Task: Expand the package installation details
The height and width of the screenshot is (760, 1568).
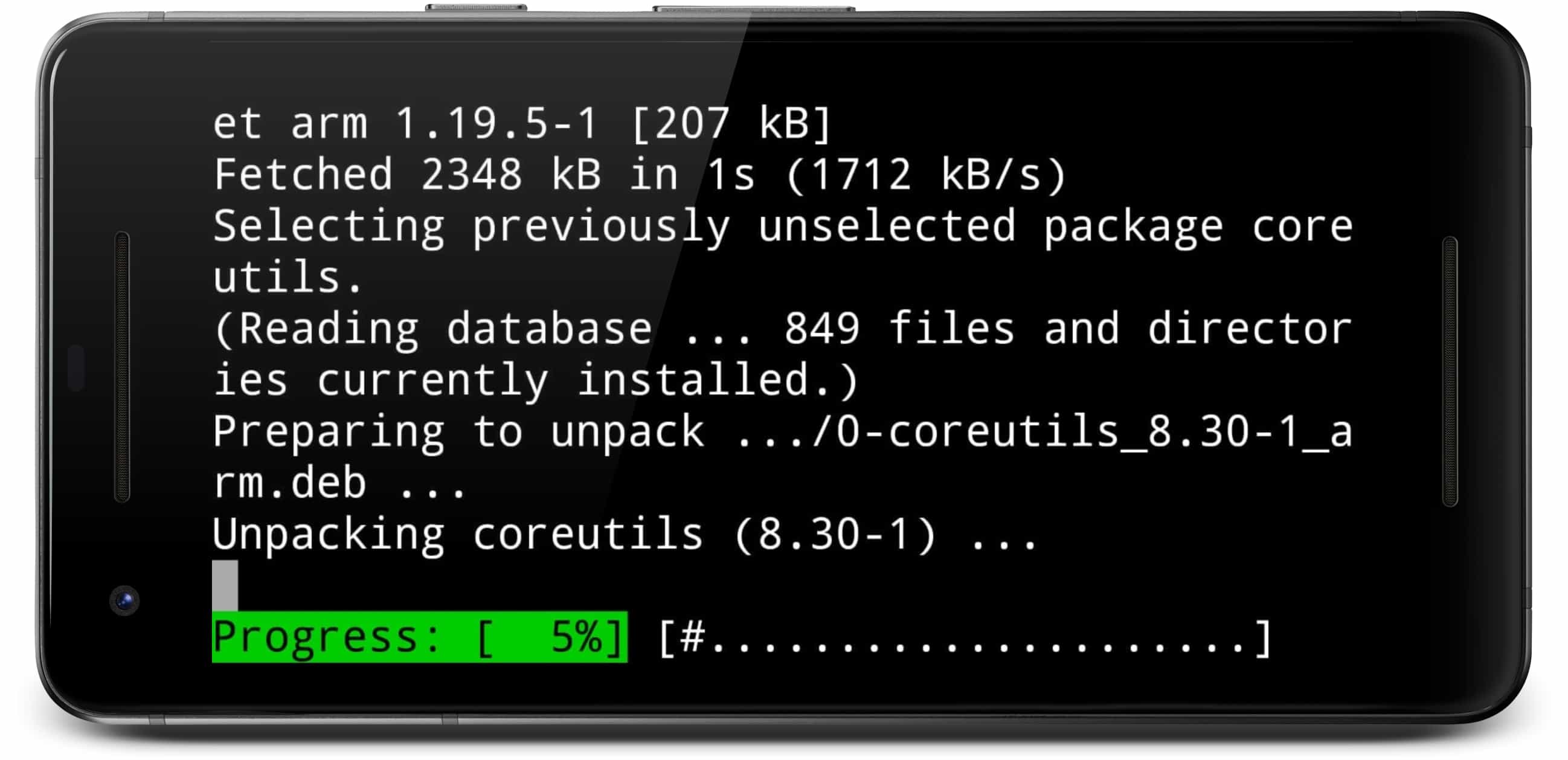Action: tap(784, 380)
